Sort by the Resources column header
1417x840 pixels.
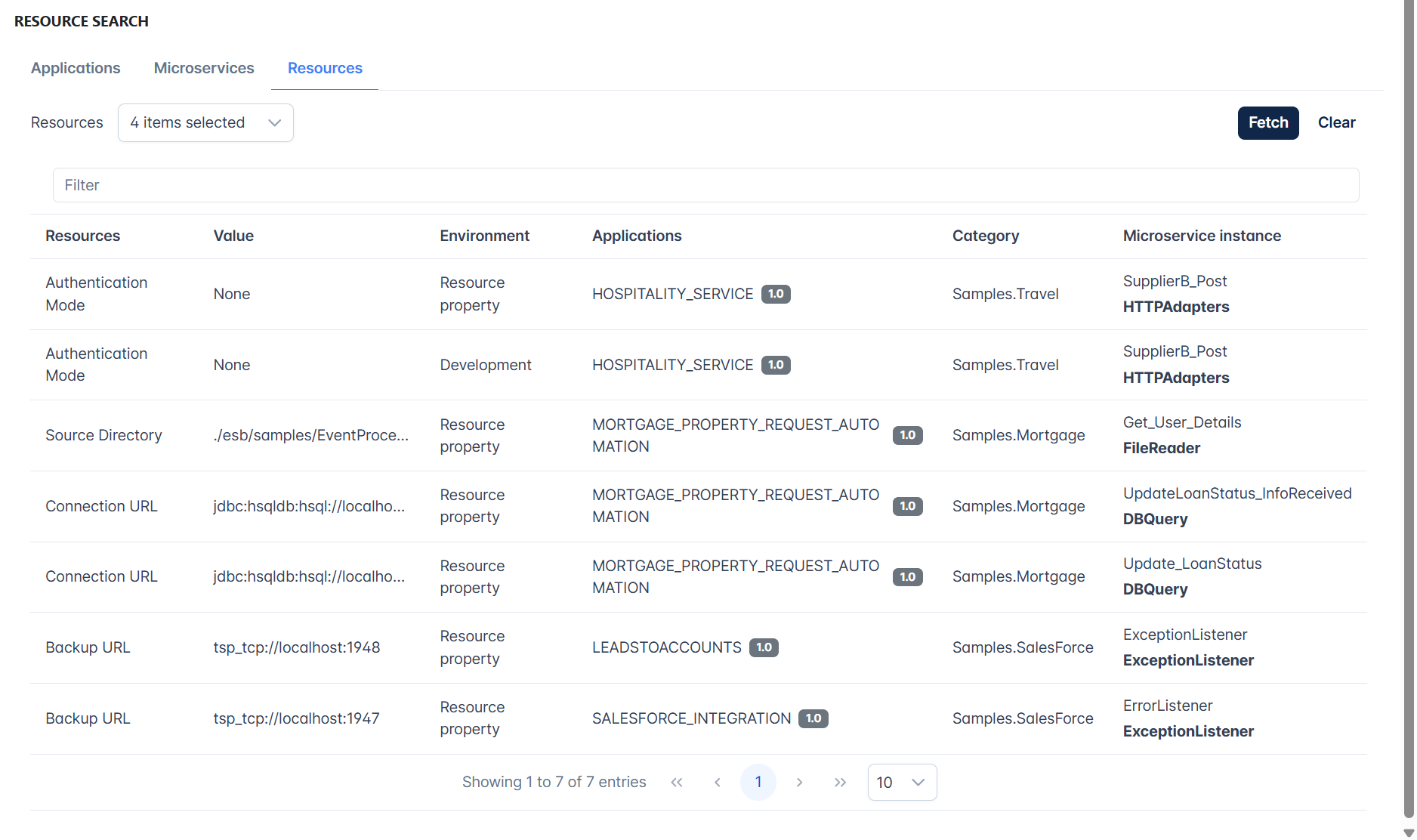82,236
